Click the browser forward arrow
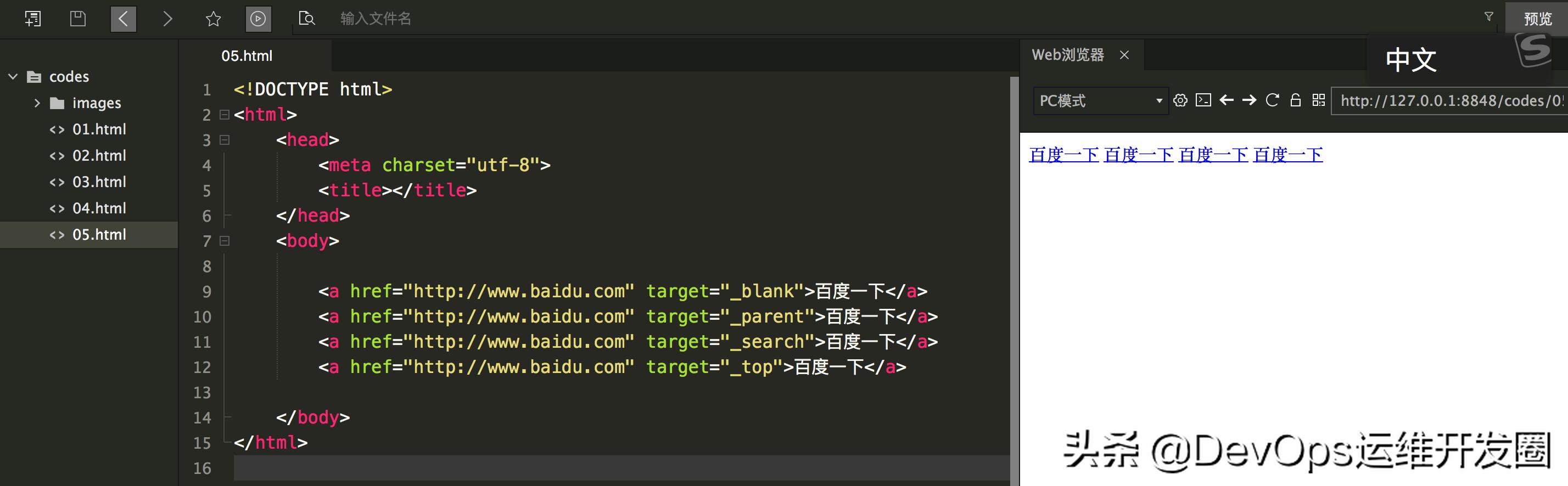Viewport: 1568px width, 486px height. pos(1250,100)
